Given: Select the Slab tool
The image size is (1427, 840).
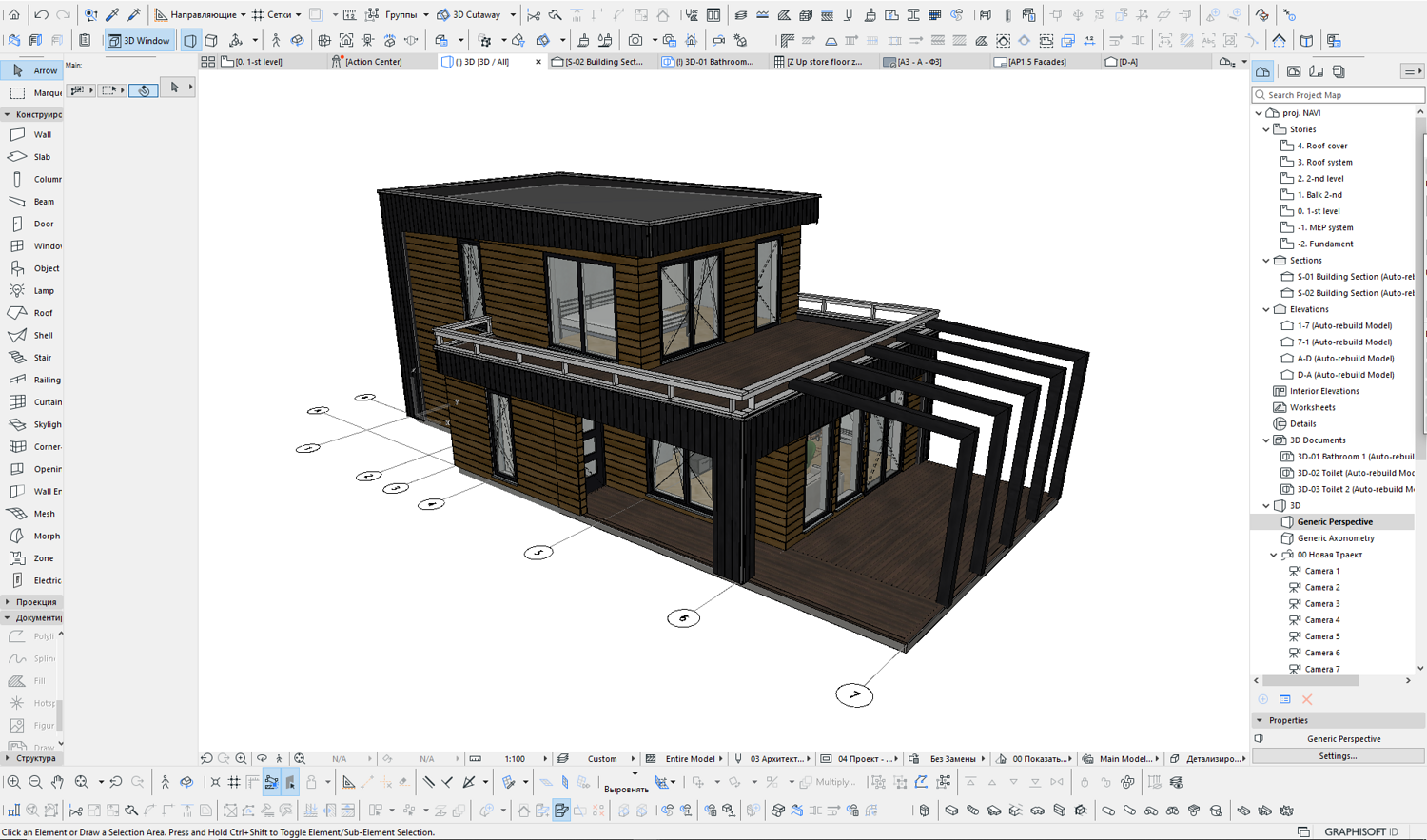Looking at the screenshot, I should click(x=31, y=157).
